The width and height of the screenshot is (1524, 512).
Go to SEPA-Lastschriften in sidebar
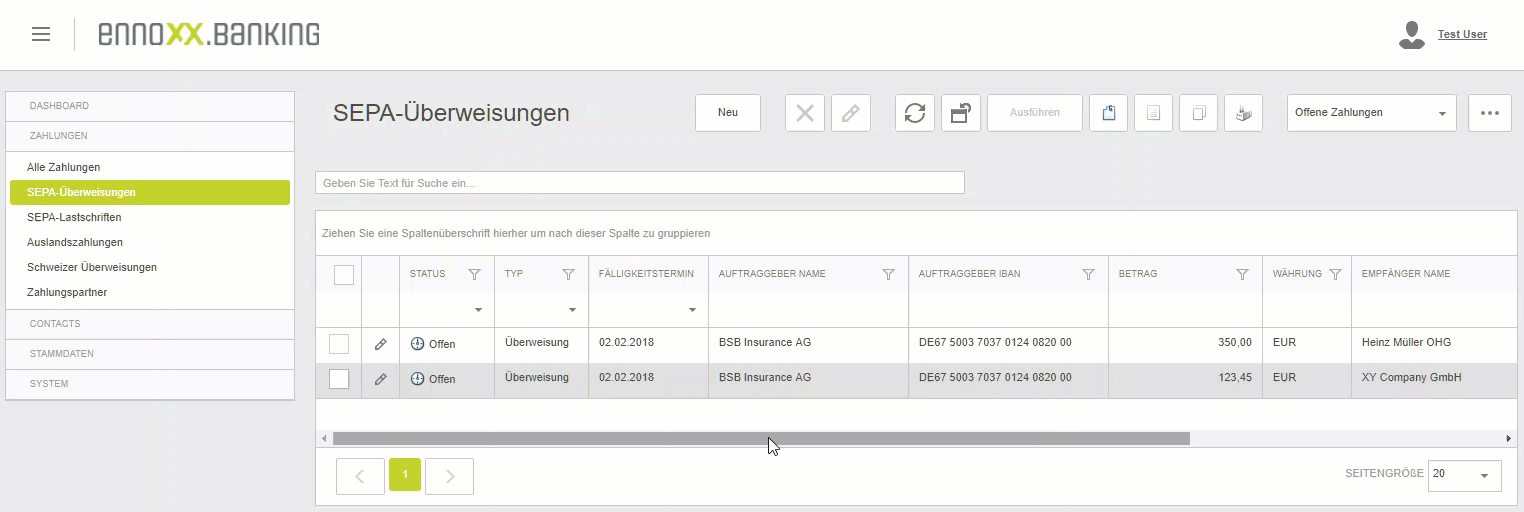coord(74,217)
